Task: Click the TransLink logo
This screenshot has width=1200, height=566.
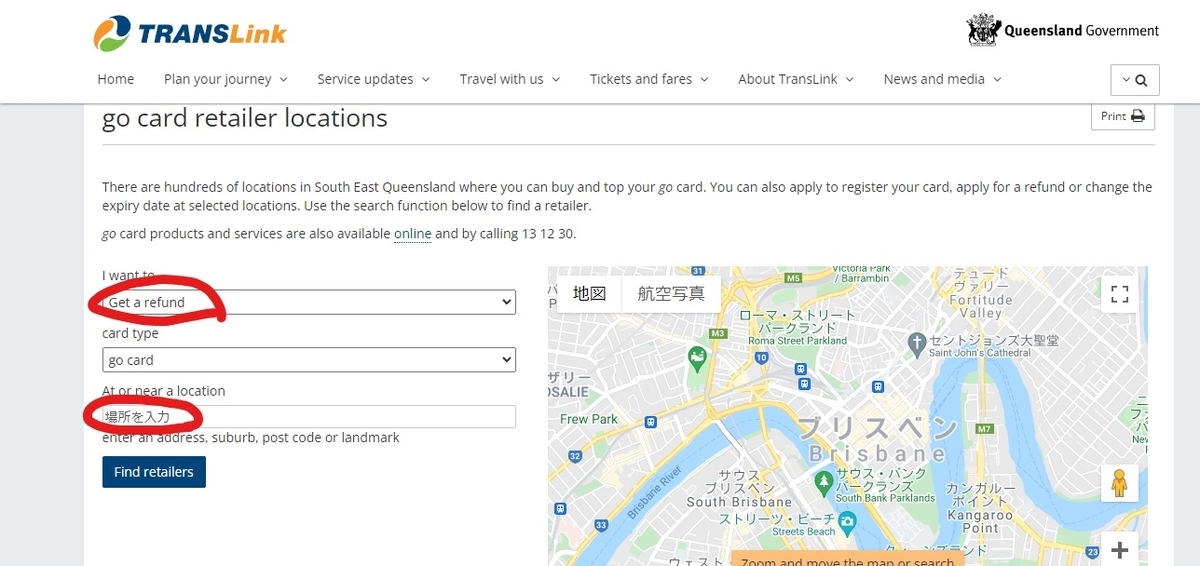Action: click(190, 34)
